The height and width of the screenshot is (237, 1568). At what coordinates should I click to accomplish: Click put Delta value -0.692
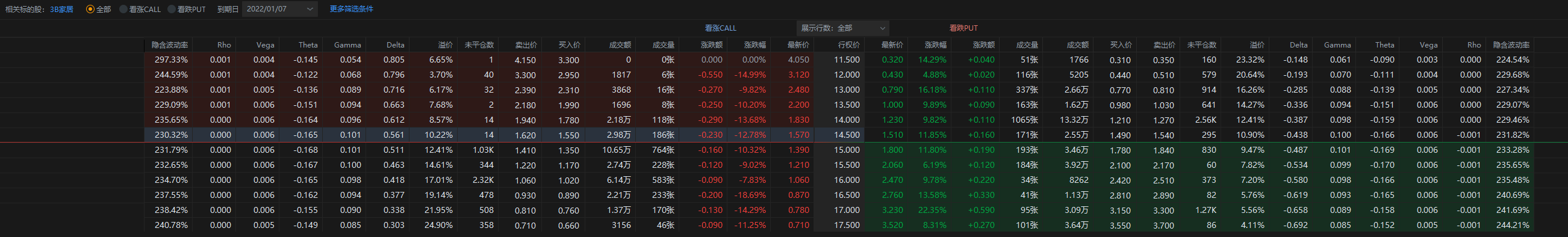(x=1295, y=225)
